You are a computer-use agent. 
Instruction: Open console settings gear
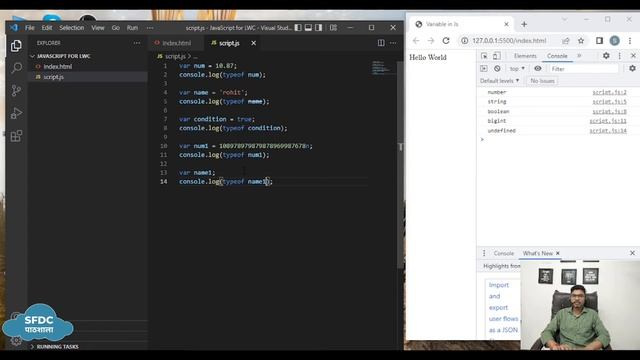pyautogui.click(x=632, y=69)
